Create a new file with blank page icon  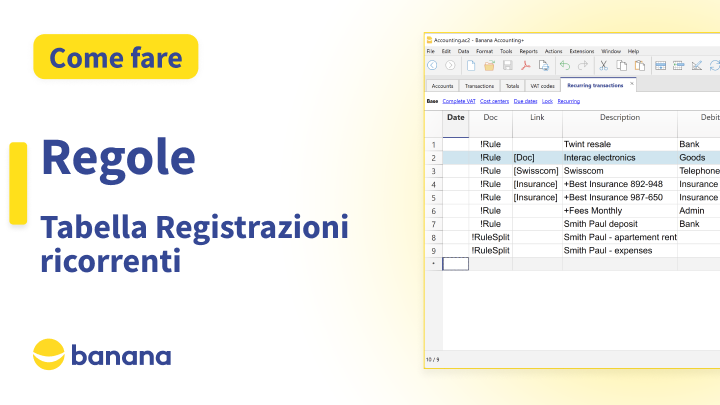pyautogui.click(x=471, y=66)
